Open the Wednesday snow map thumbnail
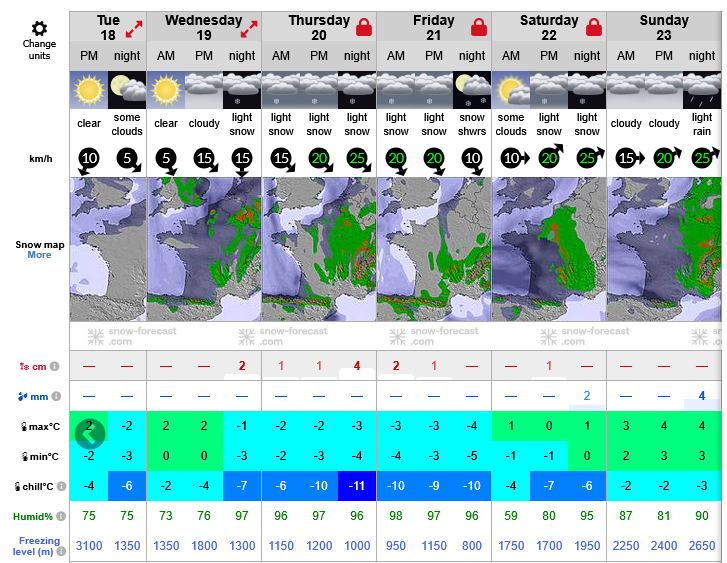The width and height of the screenshot is (727, 563). [x=204, y=249]
